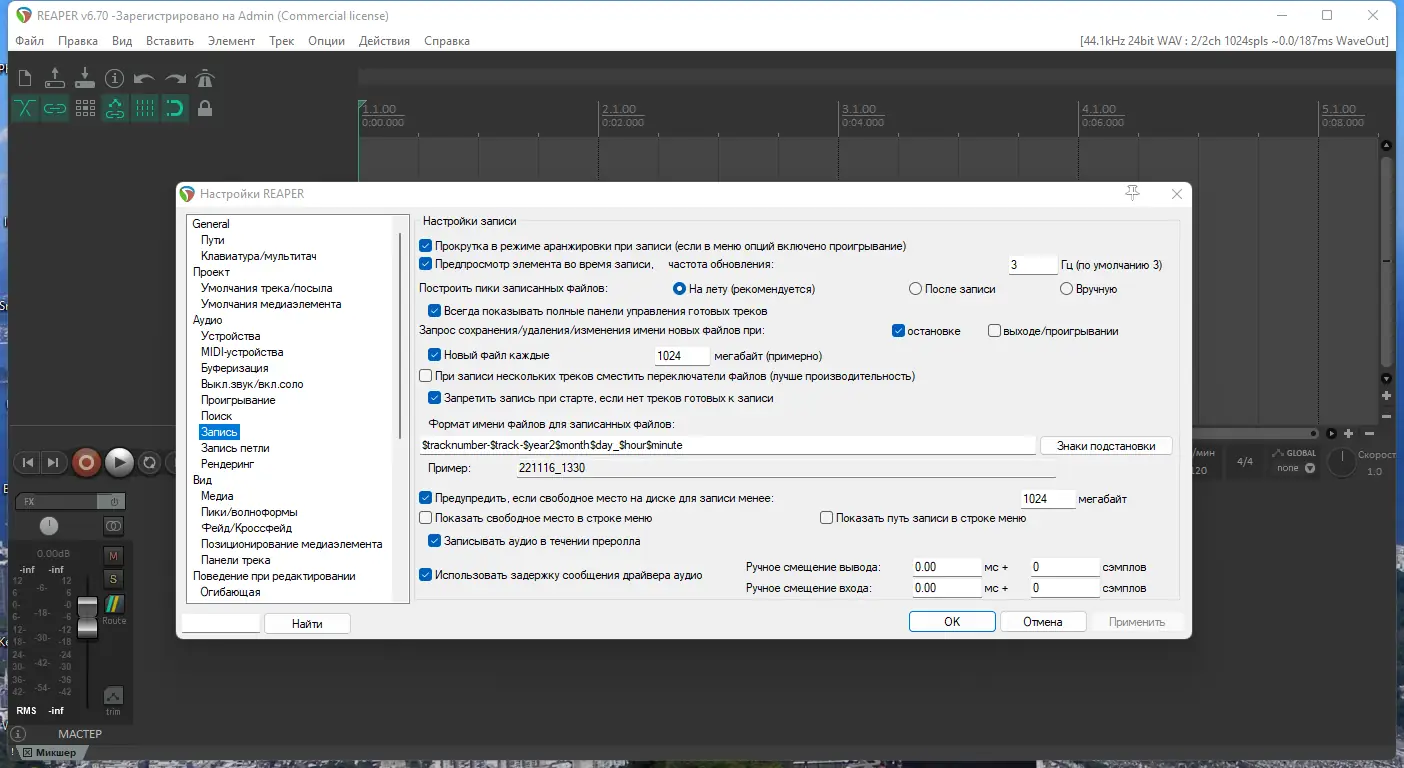The width and height of the screenshot is (1404, 768).
Task: Toggle the envelope points link icon
Action: [115, 108]
